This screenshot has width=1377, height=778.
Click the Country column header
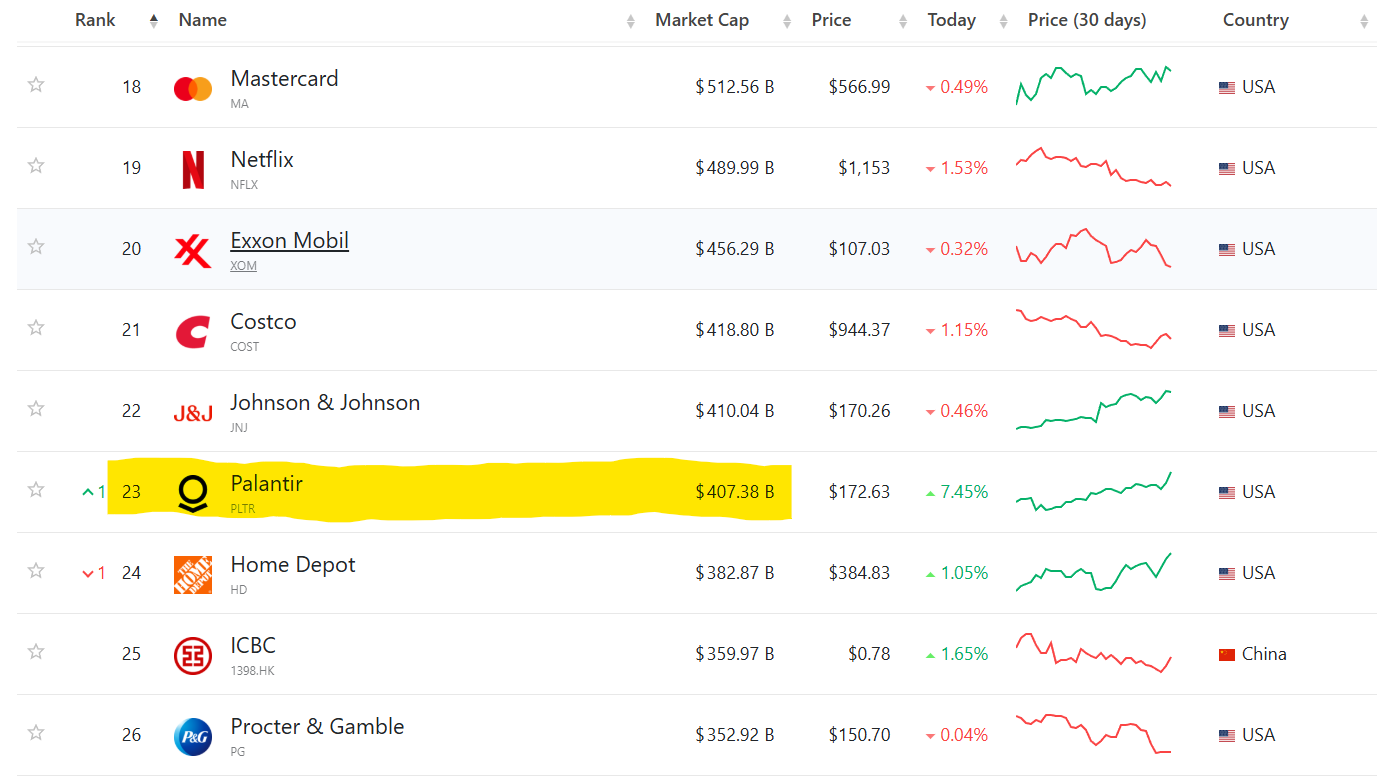pyautogui.click(x=1256, y=20)
